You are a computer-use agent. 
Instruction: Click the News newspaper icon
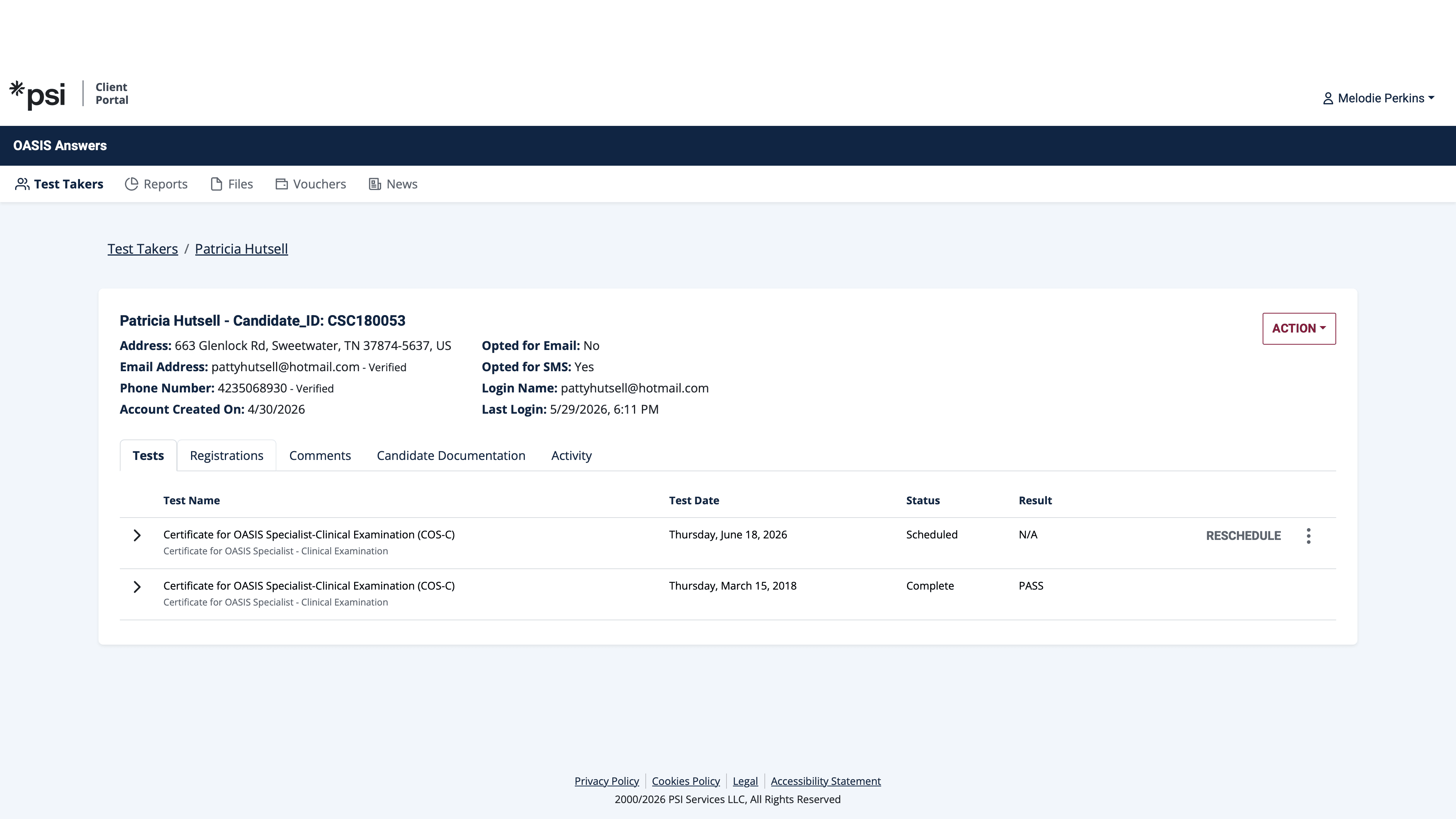pos(375,184)
